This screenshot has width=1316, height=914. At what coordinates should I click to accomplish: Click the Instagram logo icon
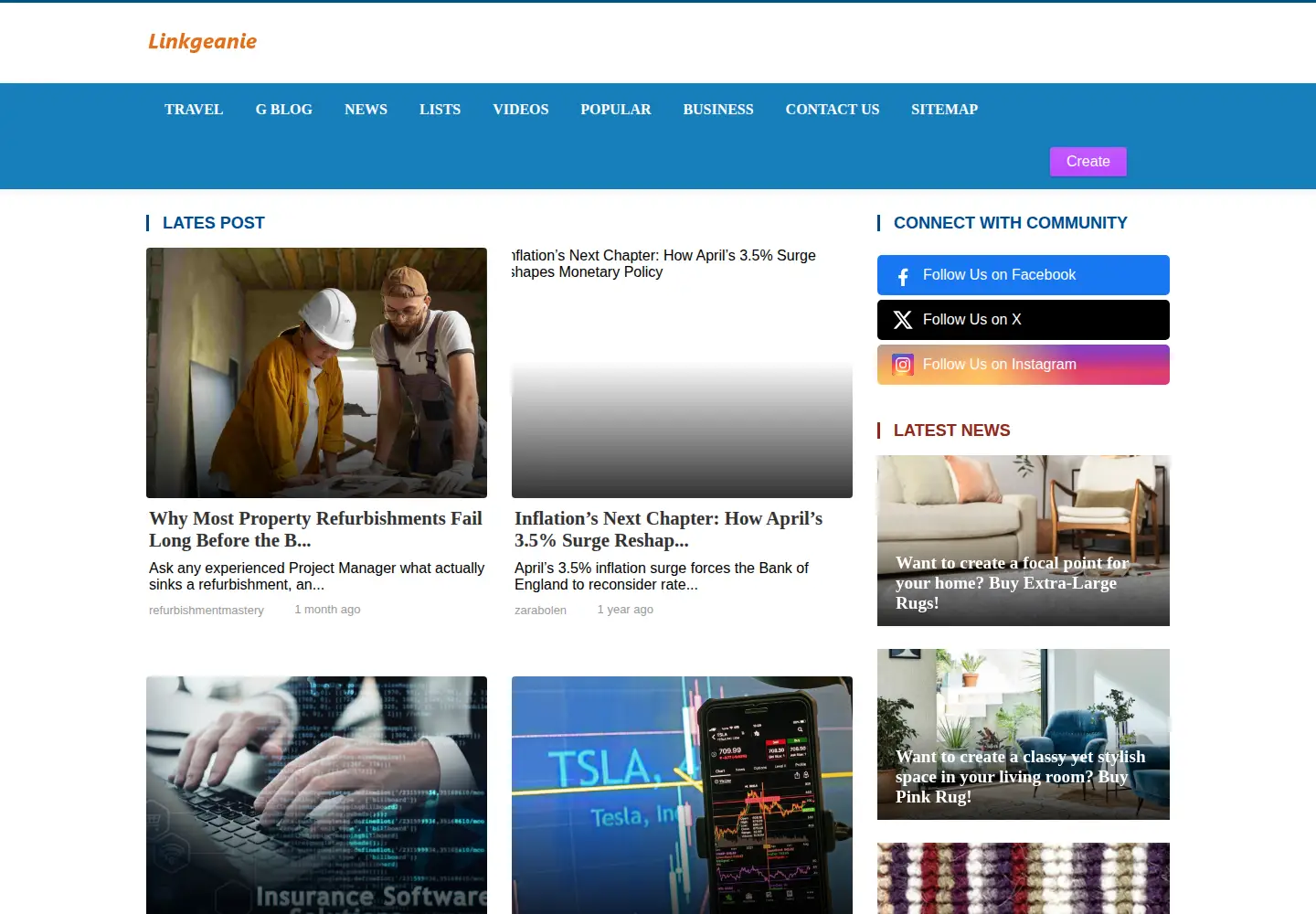(x=903, y=365)
